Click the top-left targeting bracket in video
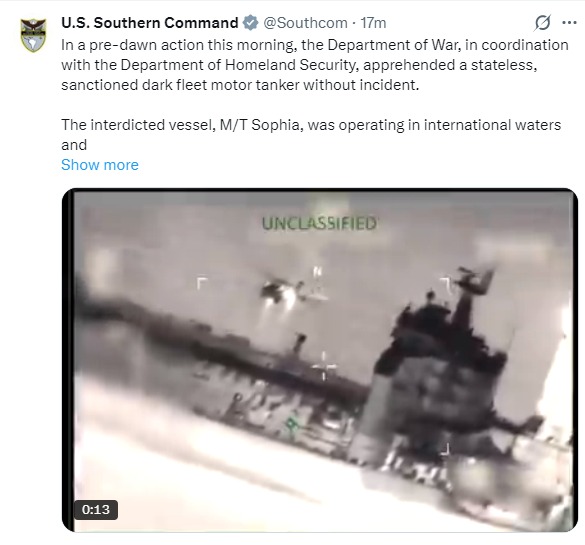 click(201, 283)
